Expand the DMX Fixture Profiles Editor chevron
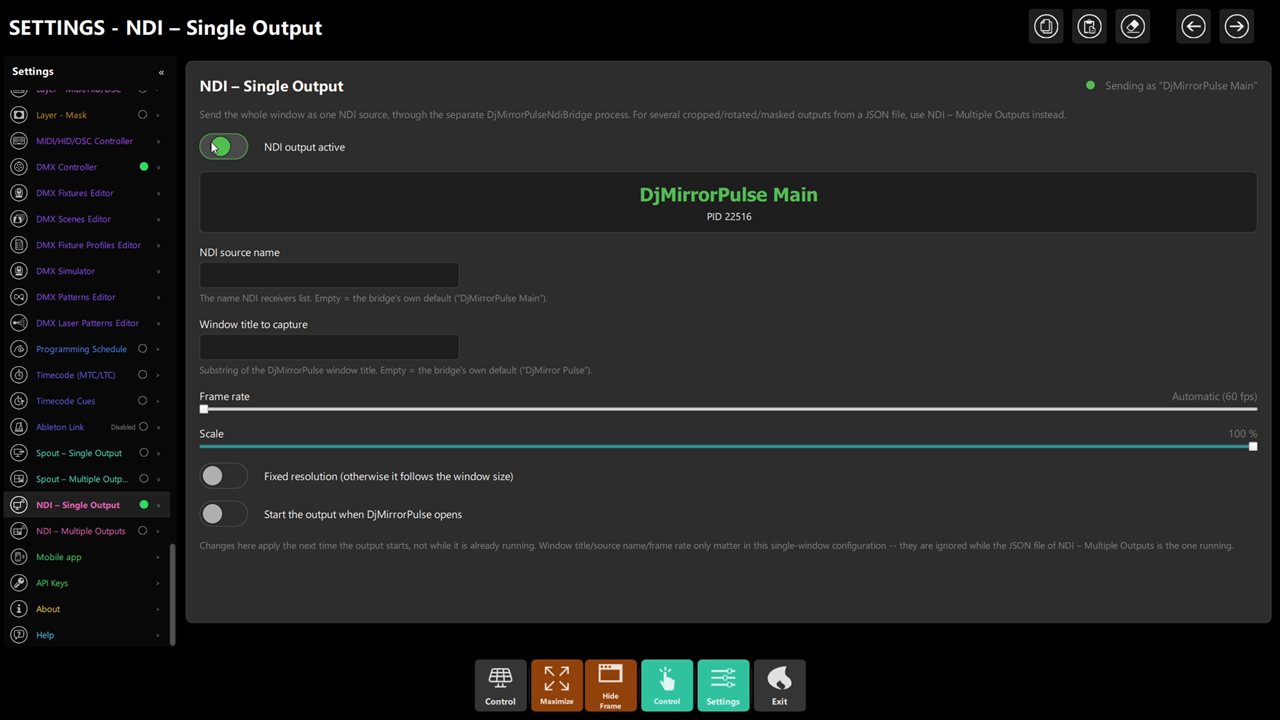The height and width of the screenshot is (720, 1280). click(158, 245)
